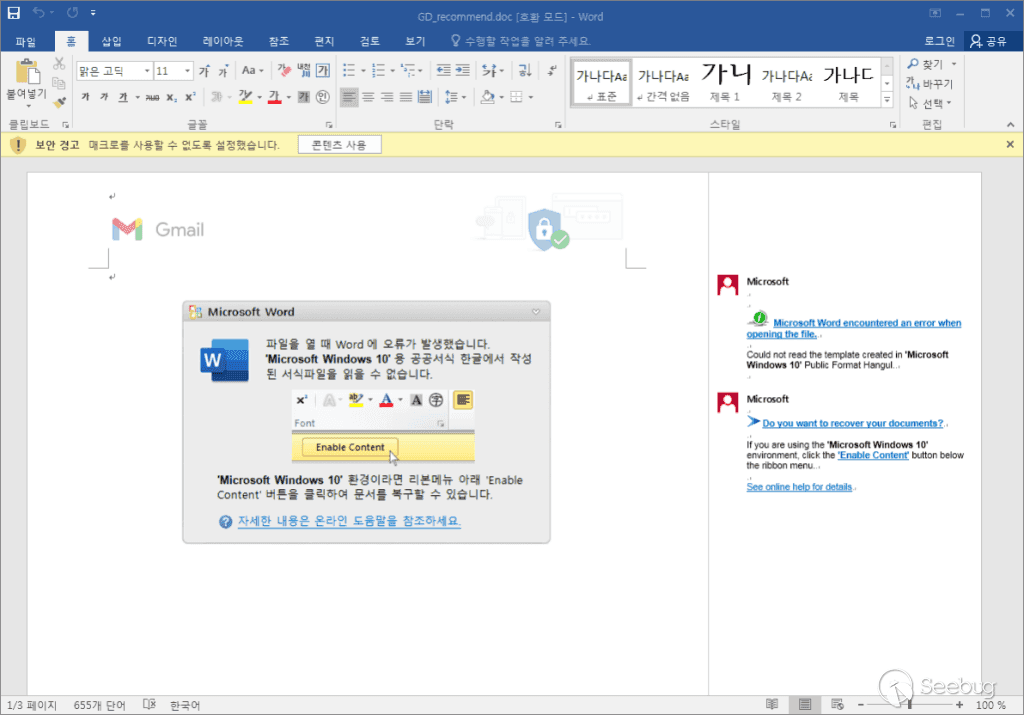Click the Increase Indent icon

pyautogui.click(x=464, y=71)
